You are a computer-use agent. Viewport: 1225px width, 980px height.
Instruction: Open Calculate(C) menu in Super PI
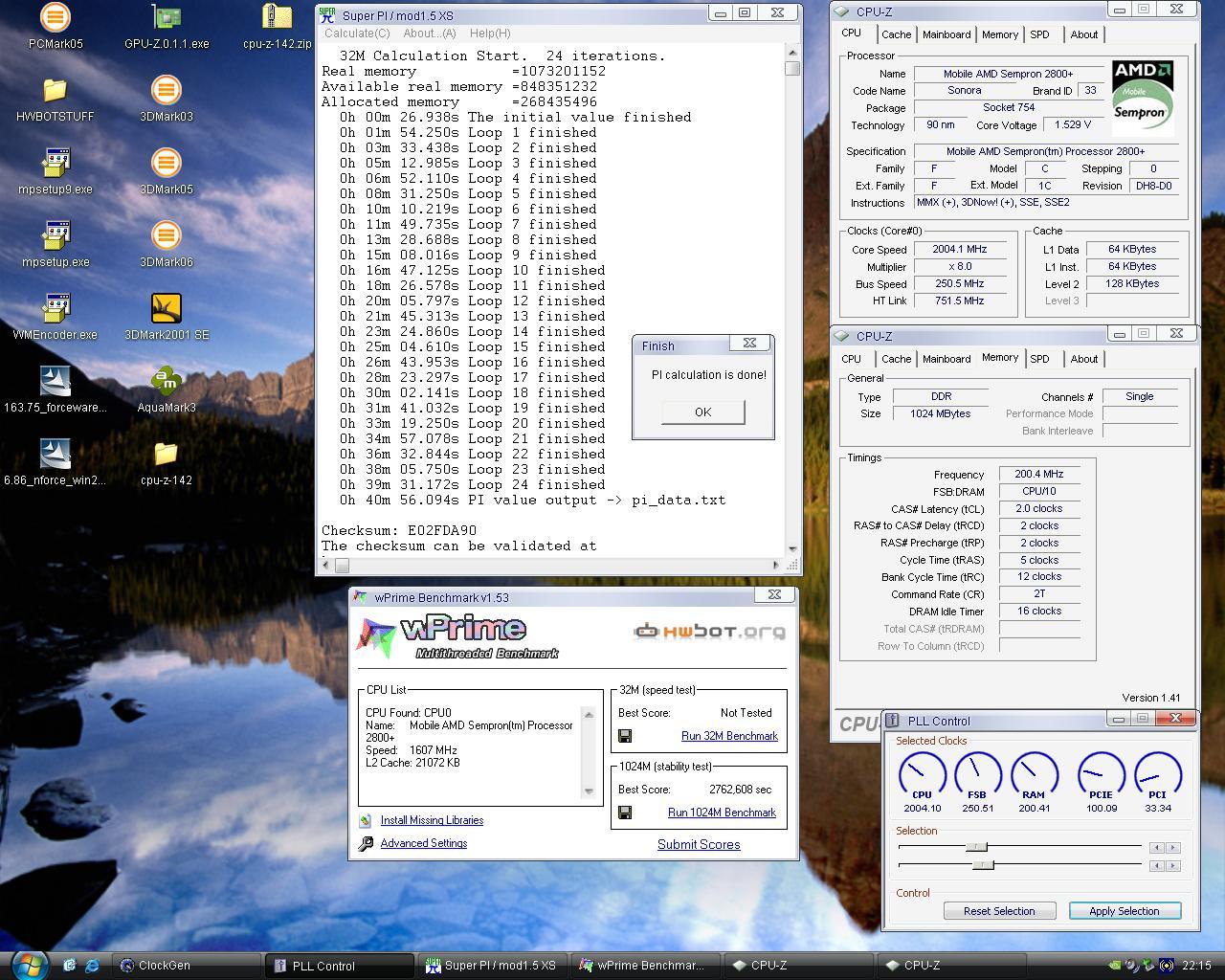pos(356,33)
